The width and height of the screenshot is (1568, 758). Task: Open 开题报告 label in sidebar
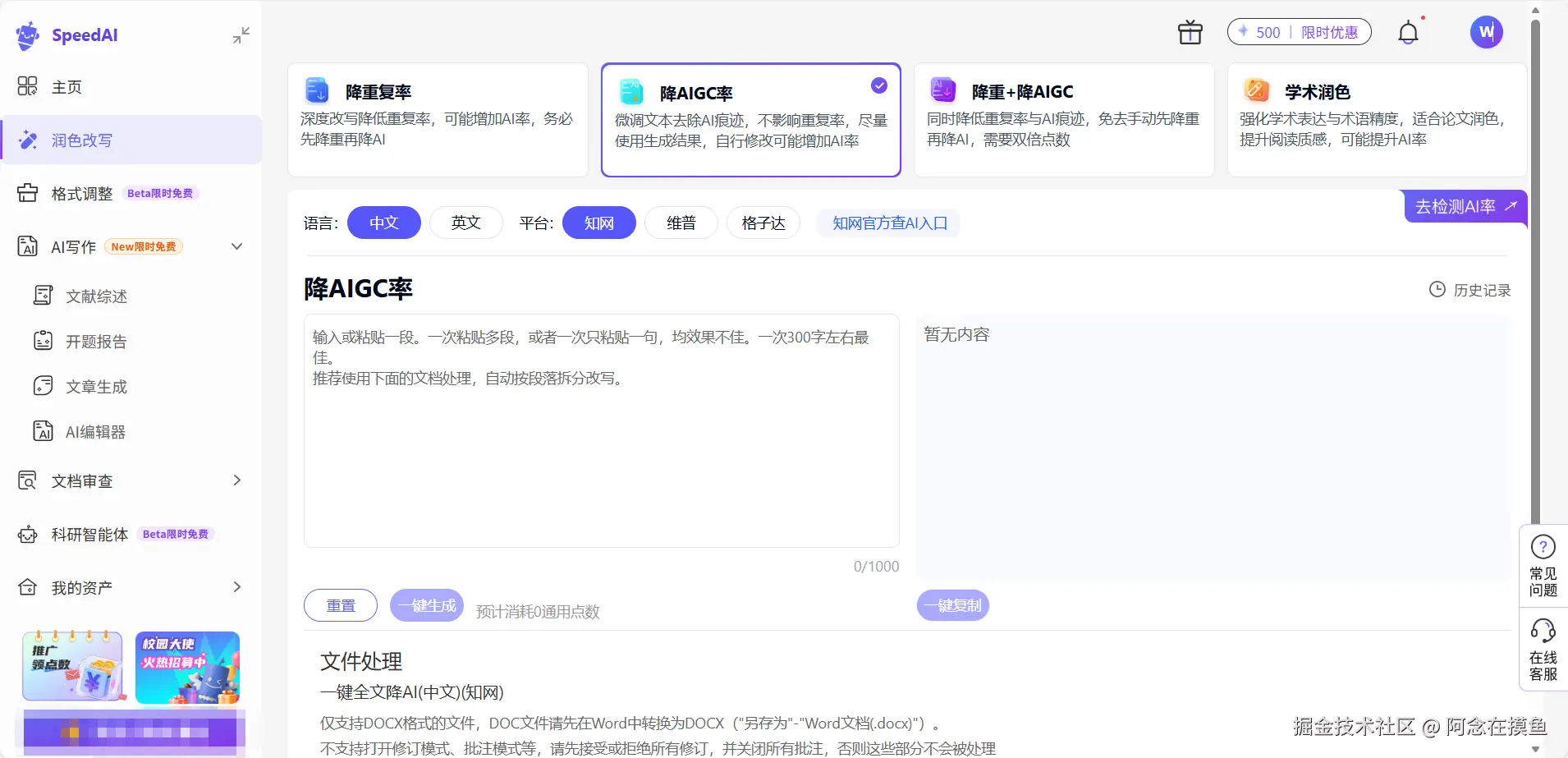coord(97,342)
